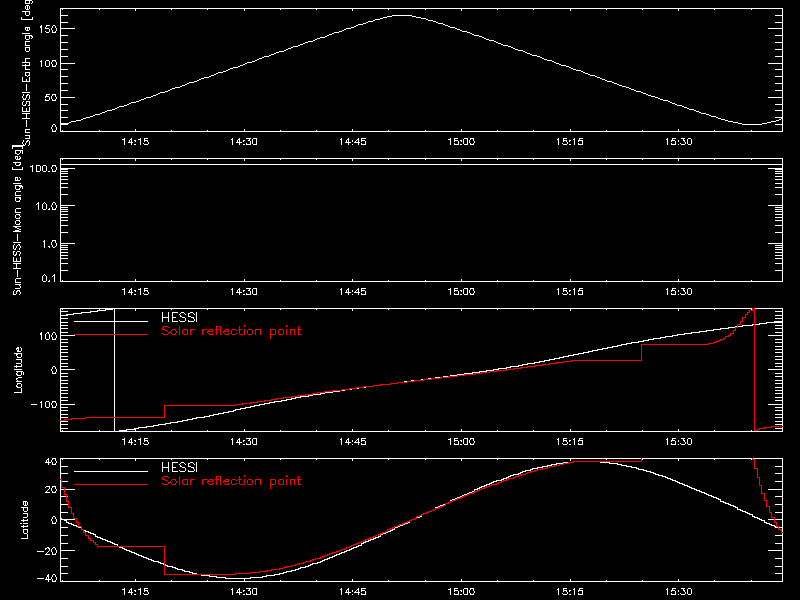Click white HESSI legend line in Longitude plot
Screen dimensions: 800x600
coord(111,321)
